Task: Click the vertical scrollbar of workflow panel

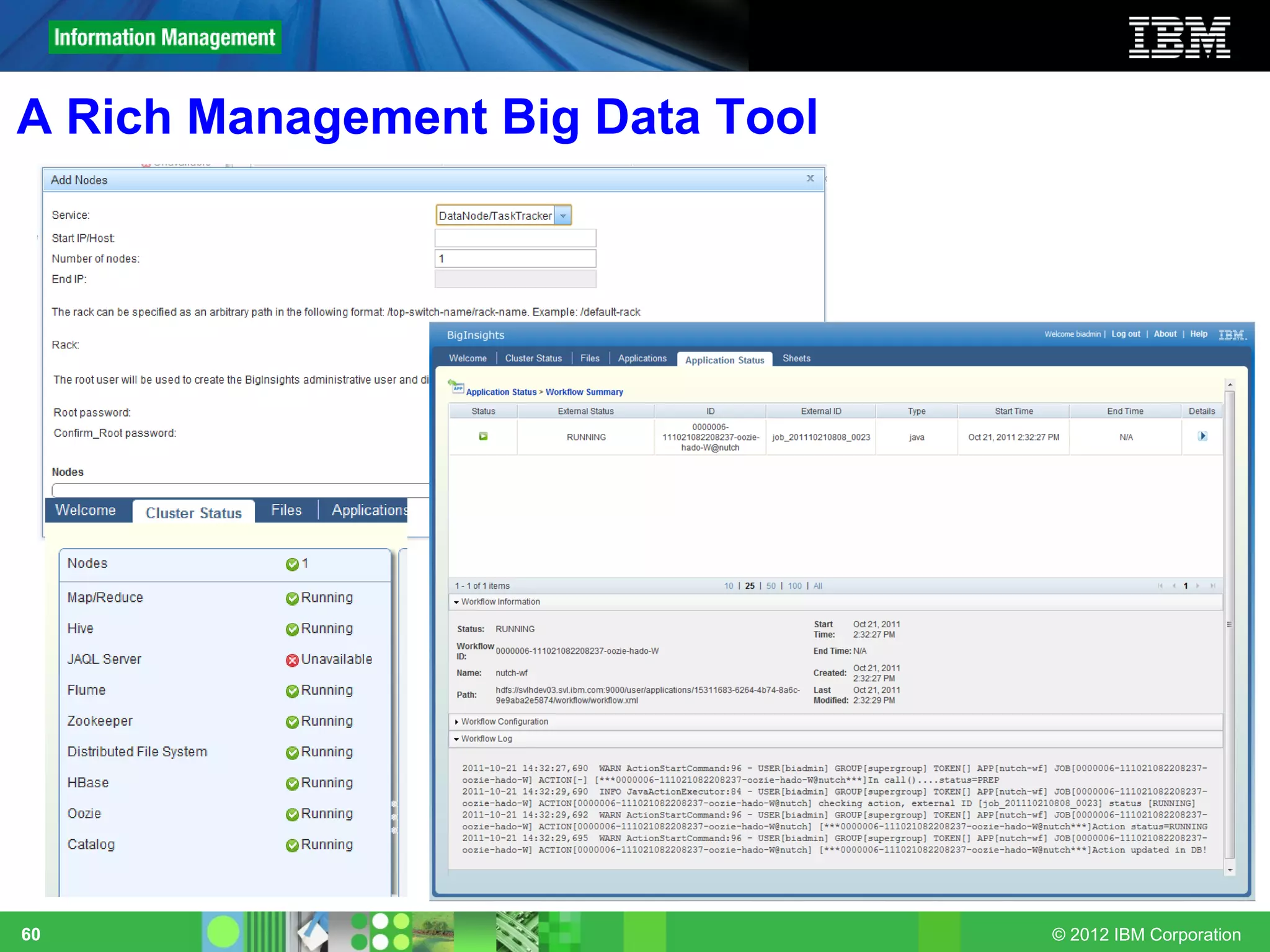Action: pyautogui.click(x=1229, y=625)
